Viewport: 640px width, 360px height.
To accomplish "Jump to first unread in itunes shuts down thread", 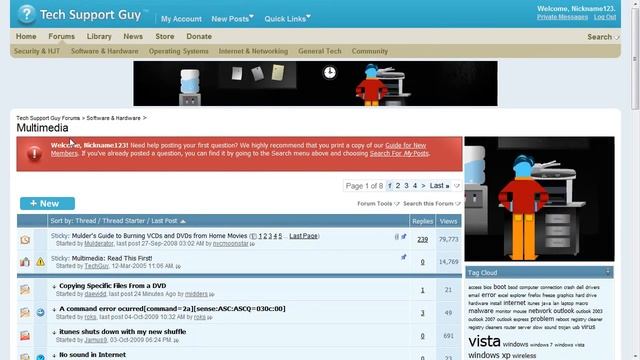I will (54, 333).
